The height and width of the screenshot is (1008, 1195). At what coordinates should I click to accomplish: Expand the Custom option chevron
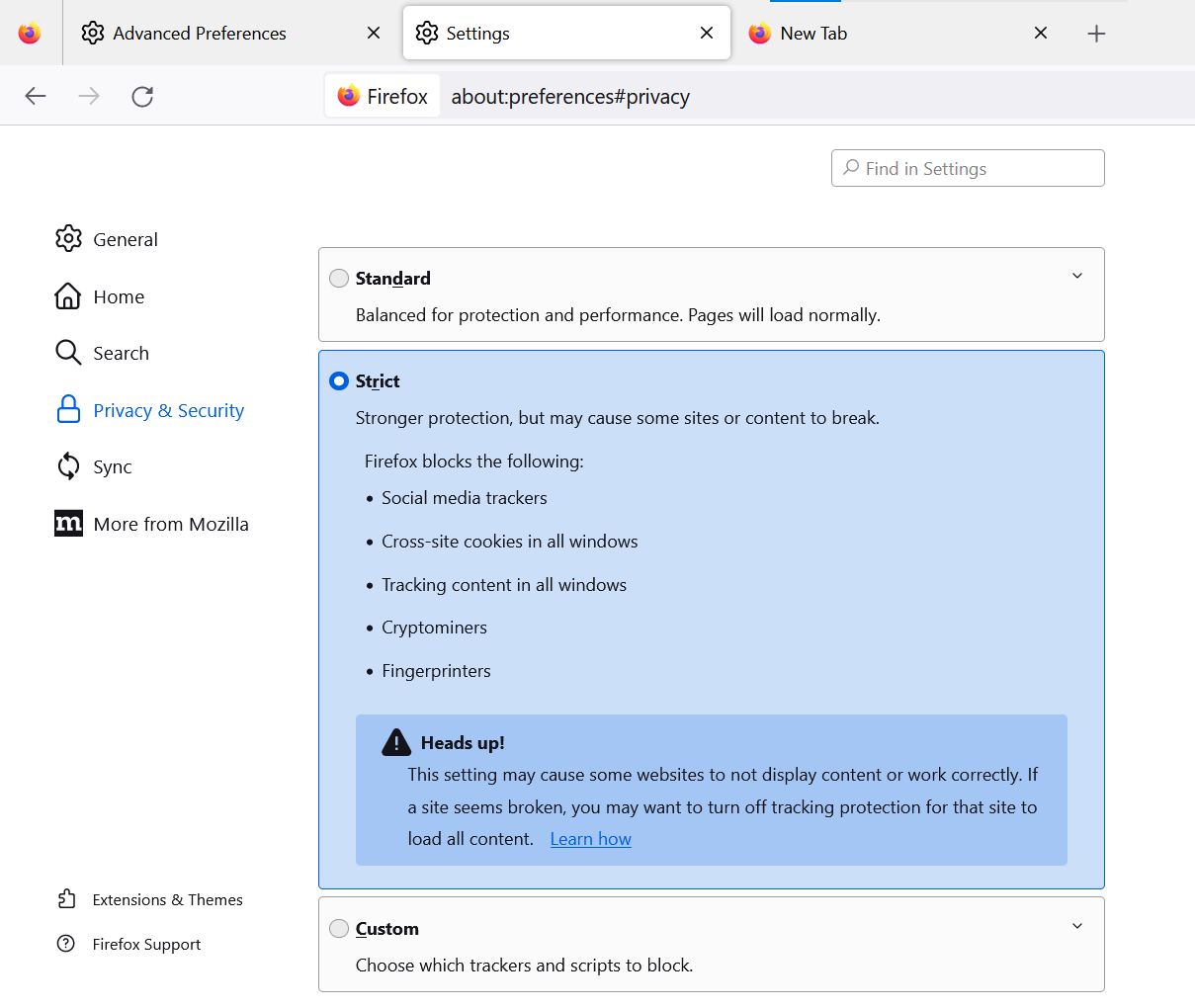coord(1077,926)
